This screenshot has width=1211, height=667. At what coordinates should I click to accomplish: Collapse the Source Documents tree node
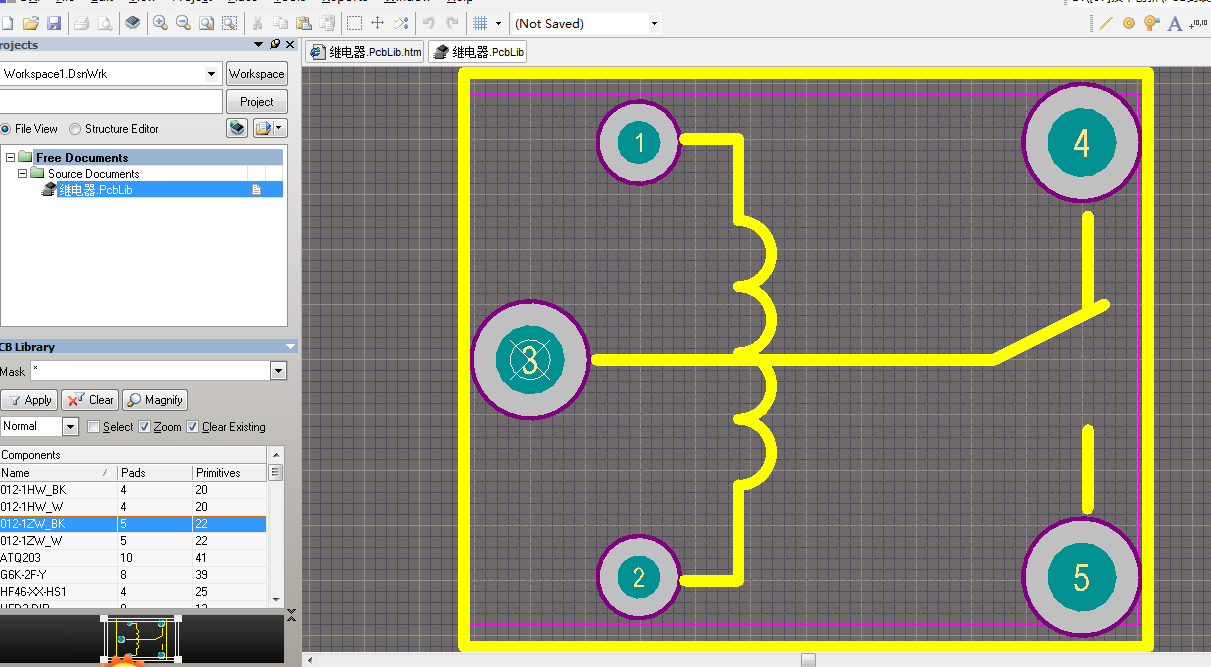(22, 173)
